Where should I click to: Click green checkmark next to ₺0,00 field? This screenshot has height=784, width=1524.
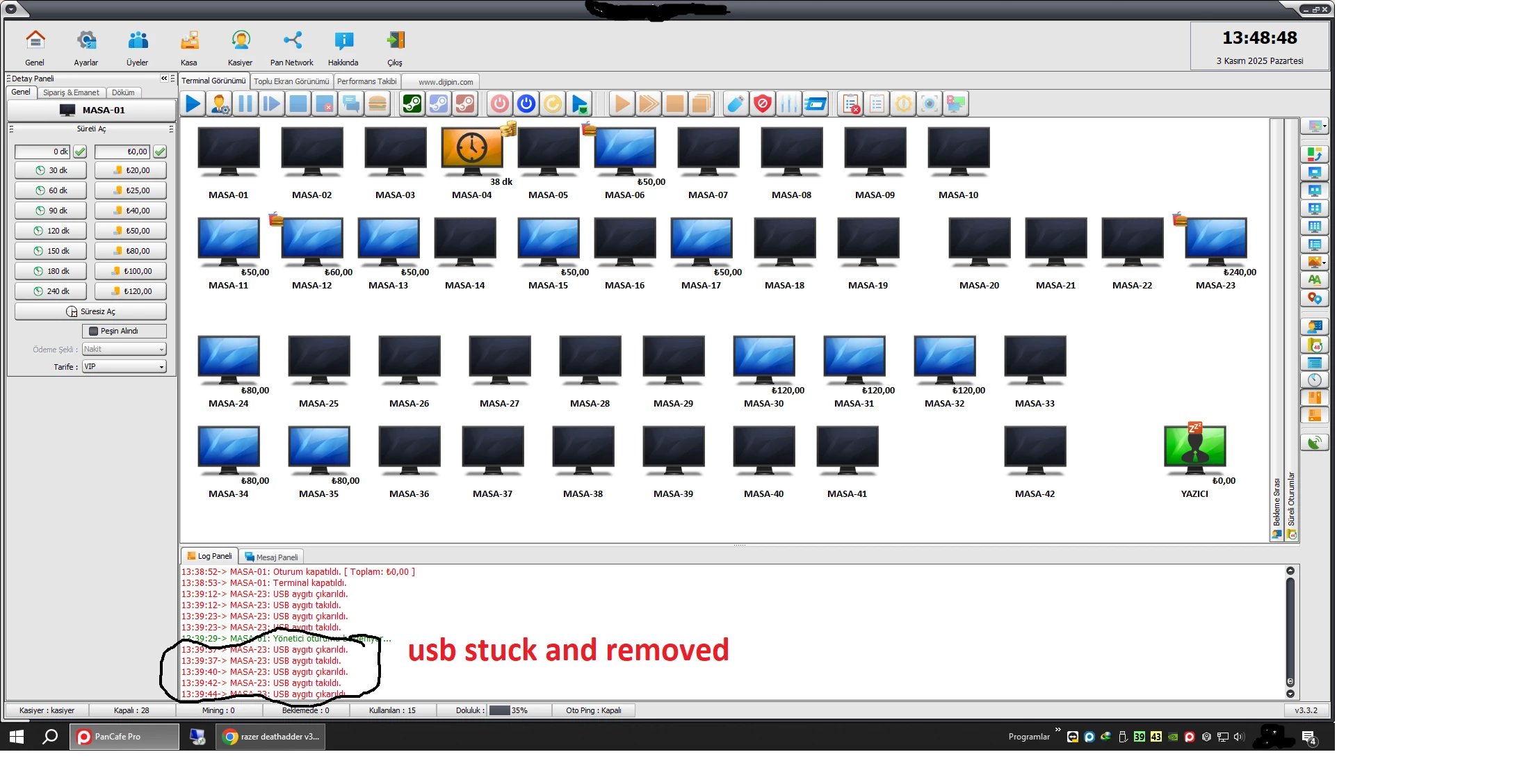pos(160,152)
